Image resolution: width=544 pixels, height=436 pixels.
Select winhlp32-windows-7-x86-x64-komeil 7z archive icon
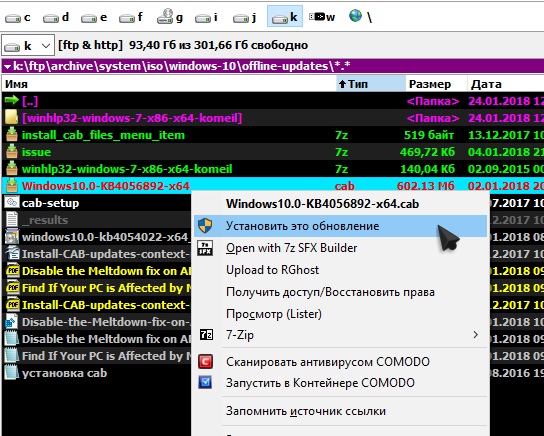(x=11, y=169)
